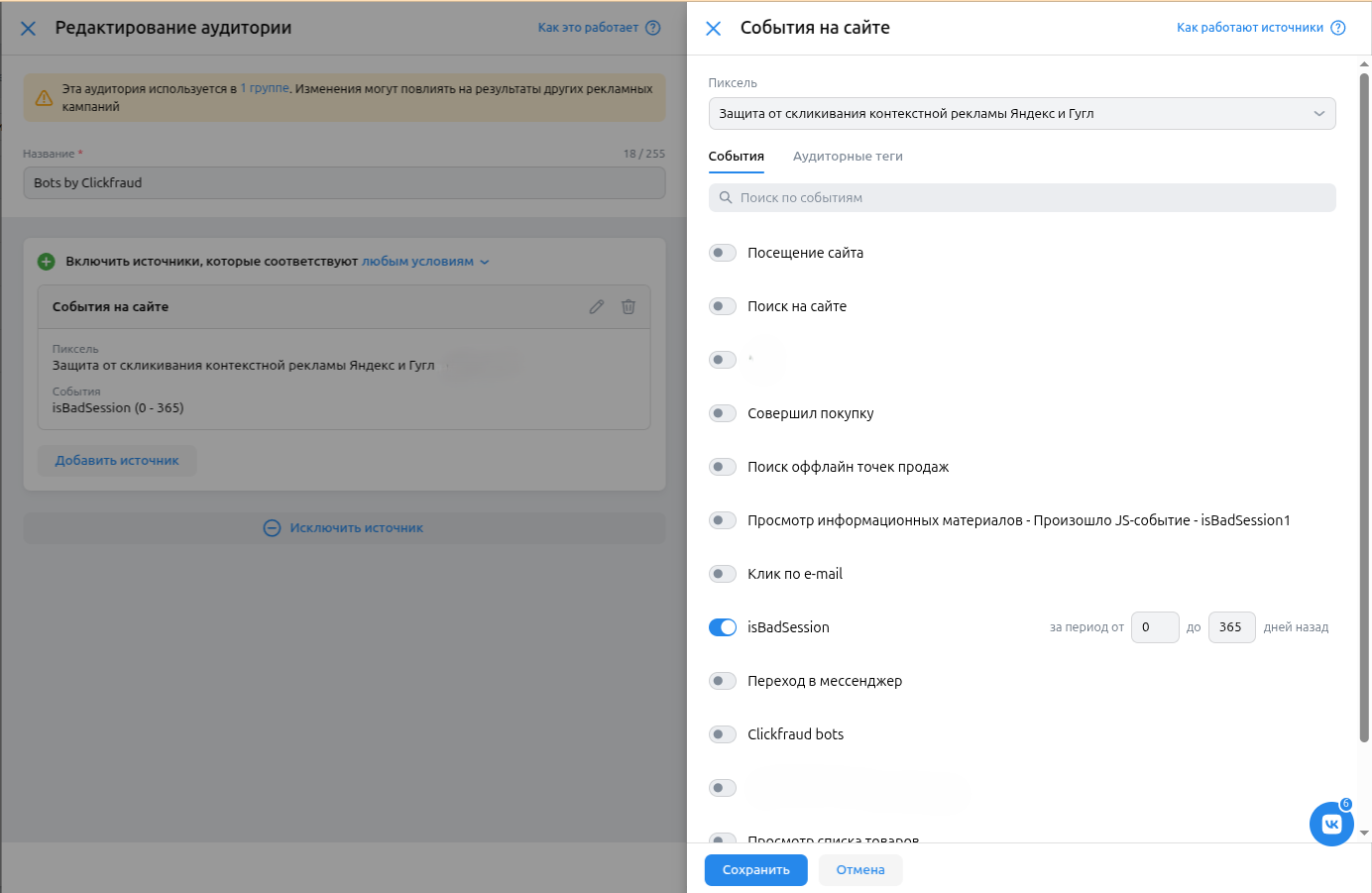1372x893 pixels.
Task: Click the events search field
Action: click(1022, 197)
